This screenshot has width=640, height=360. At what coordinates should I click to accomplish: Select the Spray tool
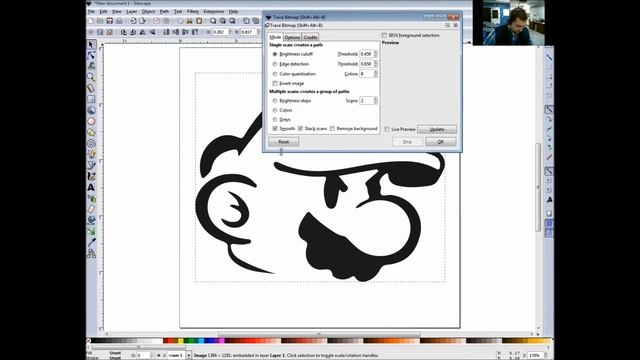click(91, 198)
